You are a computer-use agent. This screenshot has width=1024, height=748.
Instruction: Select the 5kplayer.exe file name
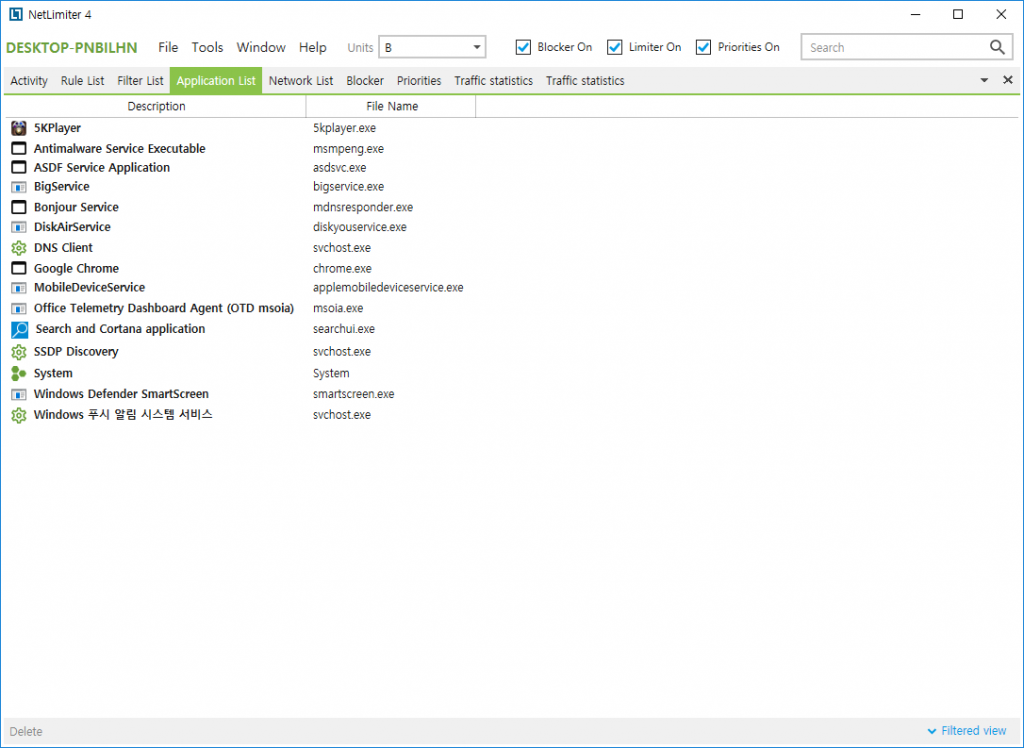click(x=344, y=128)
